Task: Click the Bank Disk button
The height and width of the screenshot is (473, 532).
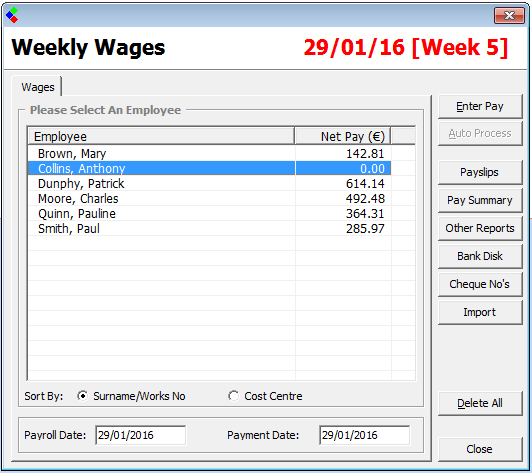Action: click(x=480, y=256)
